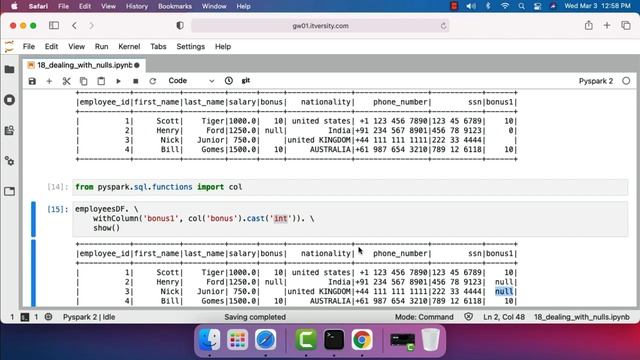Viewport: 640px width, 360px height.
Task: Cut the selected cell with the scissors icon
Action: coord(66,81)
